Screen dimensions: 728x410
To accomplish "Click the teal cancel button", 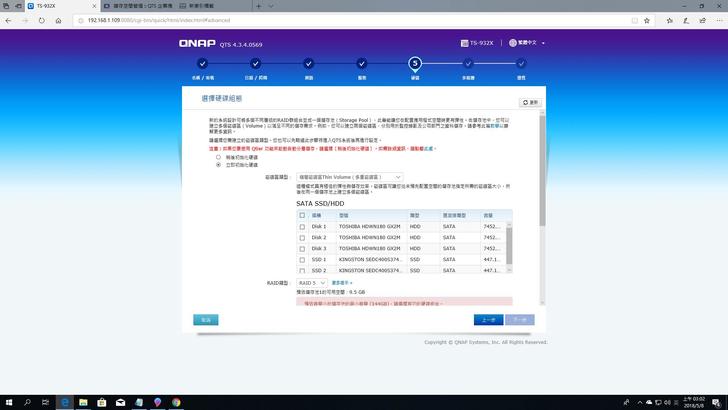I will [206, 319].
